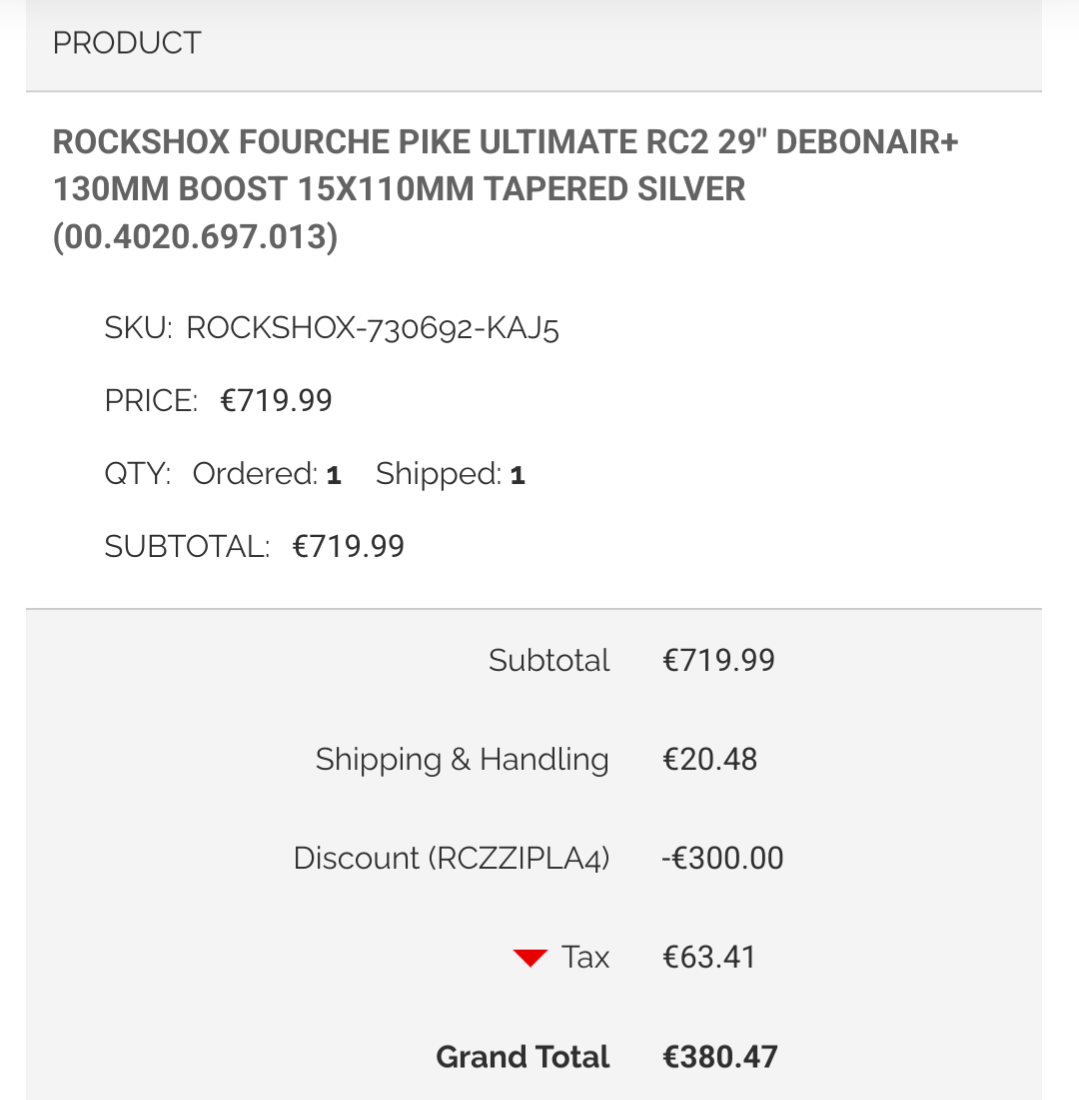The width and height of the screenshot is (1079, 1100).
Task: Click the -€300.00 discount amount
Action: click(723, 858)
